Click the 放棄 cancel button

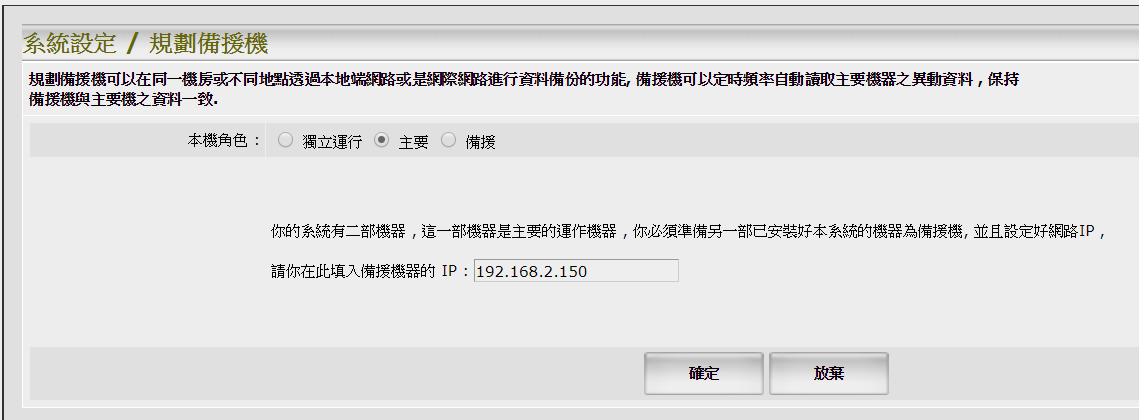(828, 373)
